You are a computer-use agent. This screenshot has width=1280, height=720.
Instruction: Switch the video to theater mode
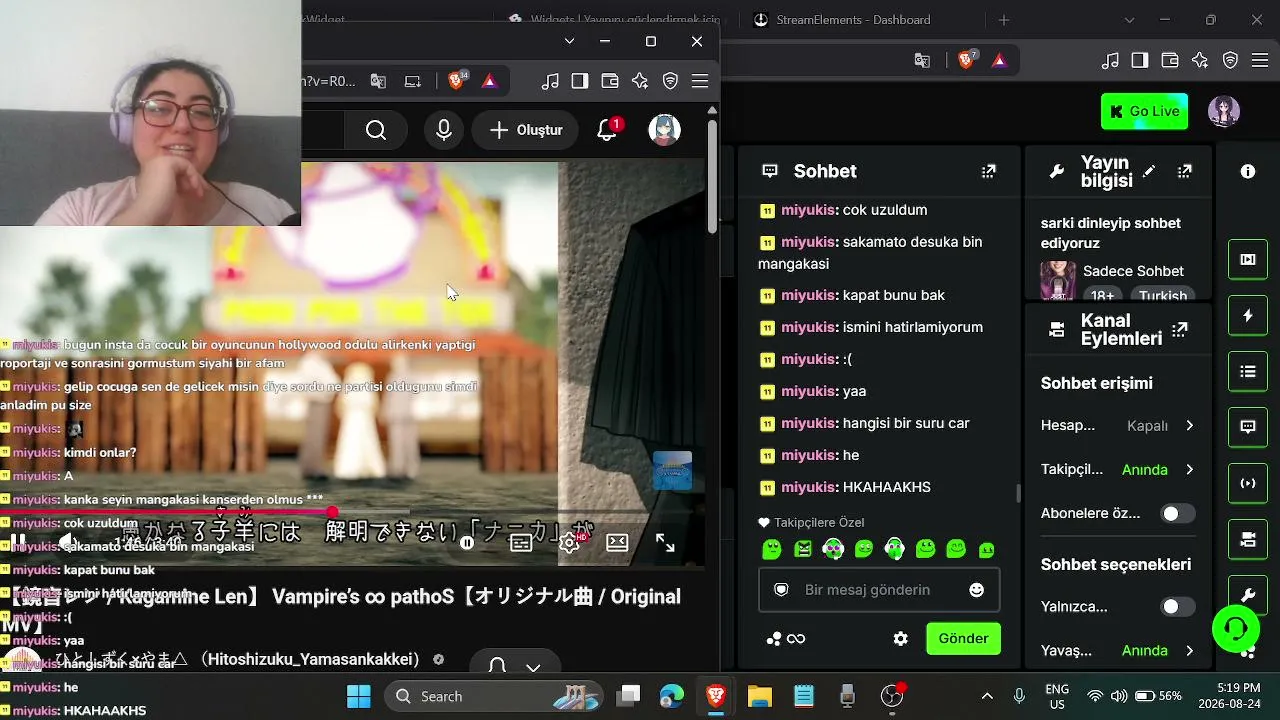pyautogui.click(x=617, y=542)
